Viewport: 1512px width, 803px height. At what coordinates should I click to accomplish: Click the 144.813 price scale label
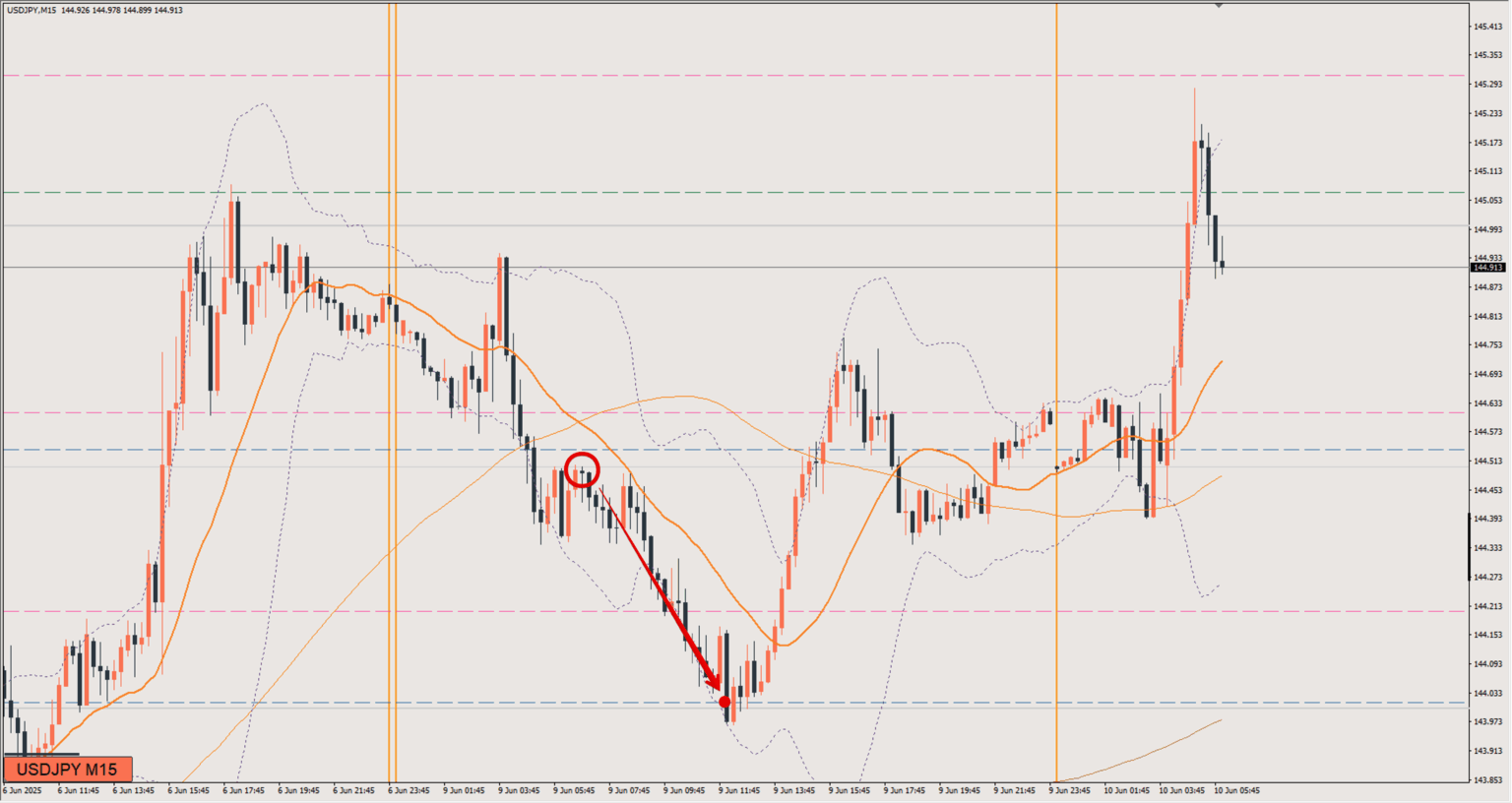click(x=1487, y=317)
